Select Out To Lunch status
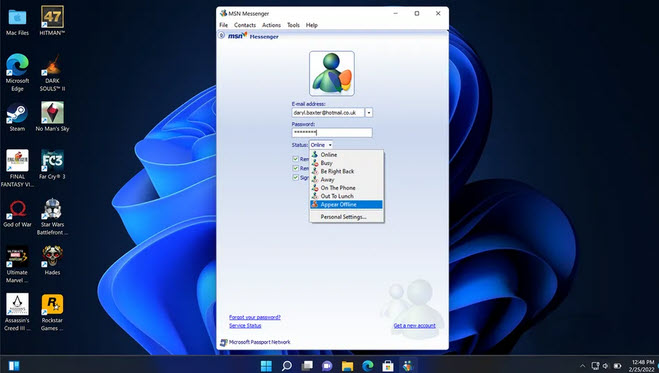 [346, 196]
